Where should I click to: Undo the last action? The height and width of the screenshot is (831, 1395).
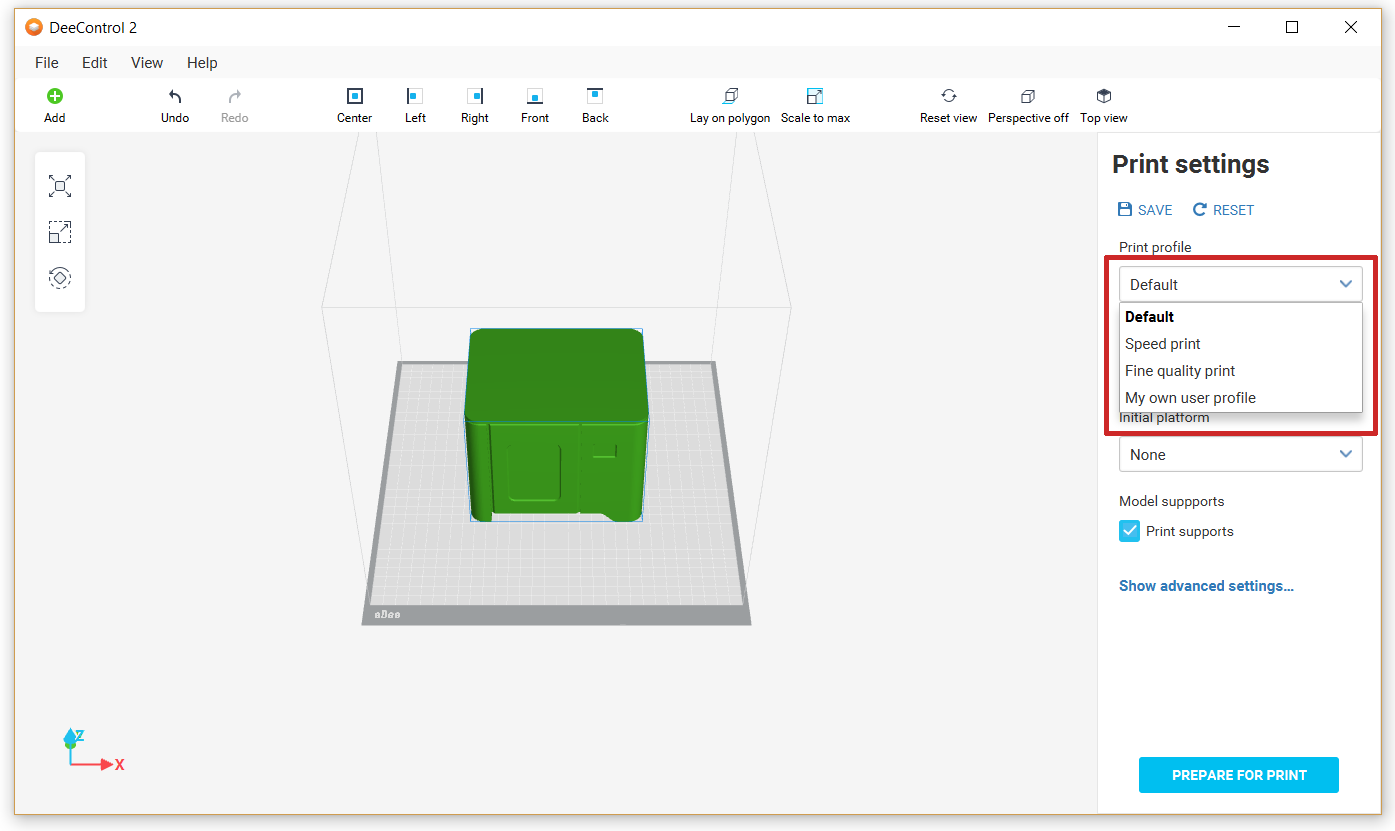pos(175,97)
